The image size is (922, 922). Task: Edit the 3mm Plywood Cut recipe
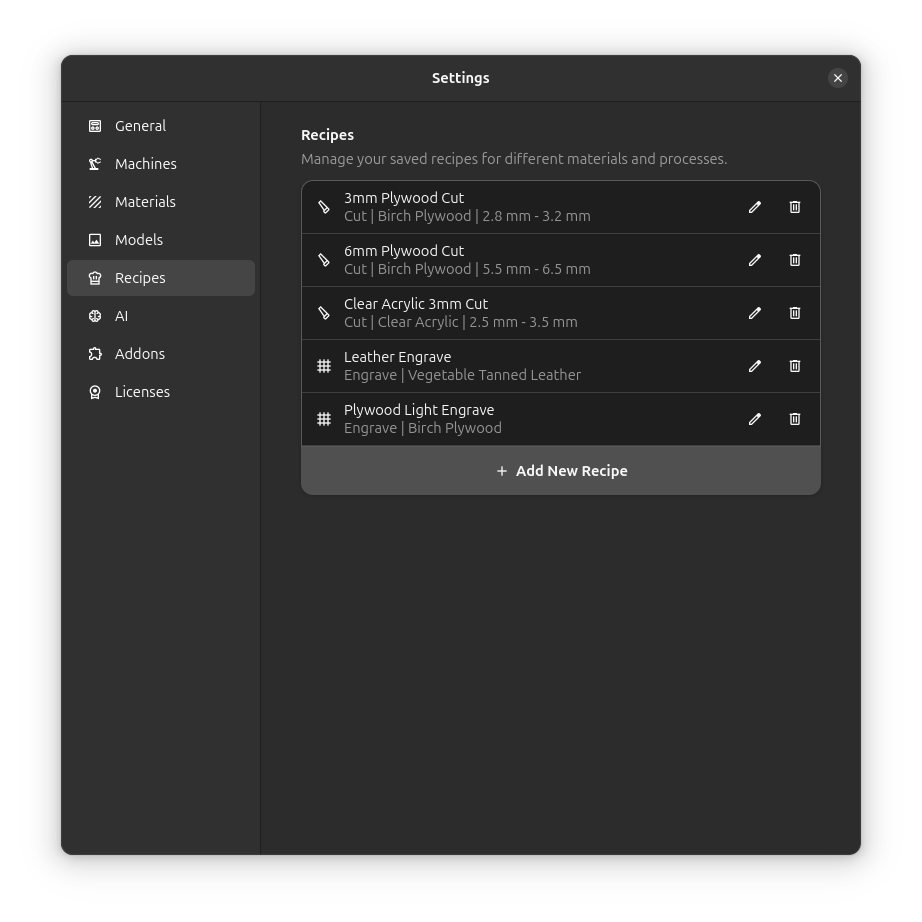pyautogui.click(x=754, y=207)
